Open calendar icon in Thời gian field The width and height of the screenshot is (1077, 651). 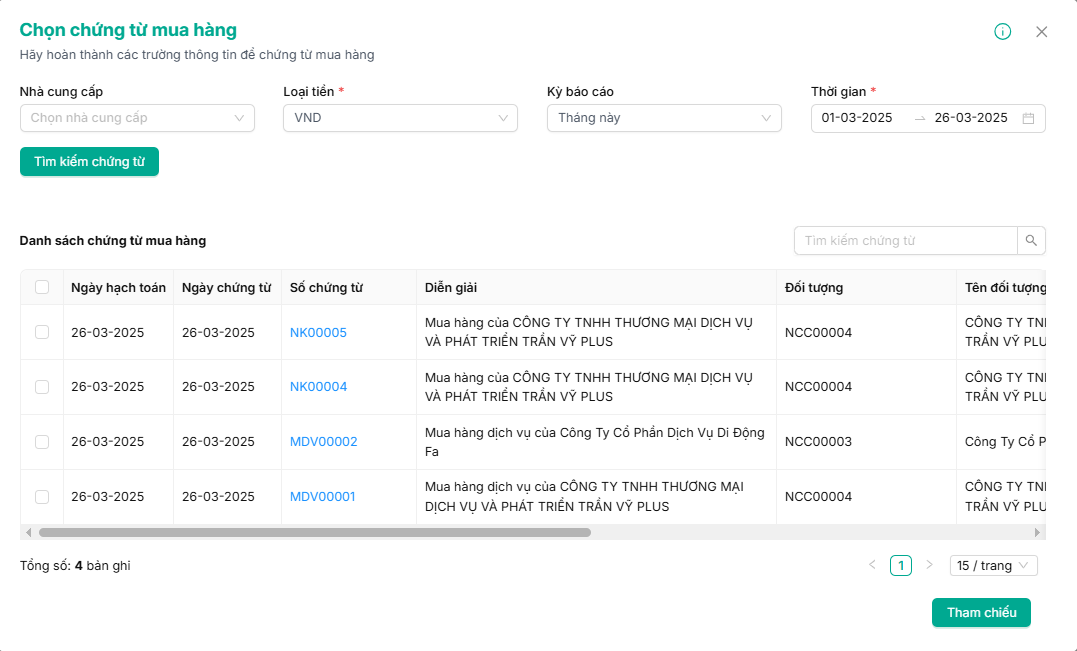pyautogui.click(x=1028, y=118)
